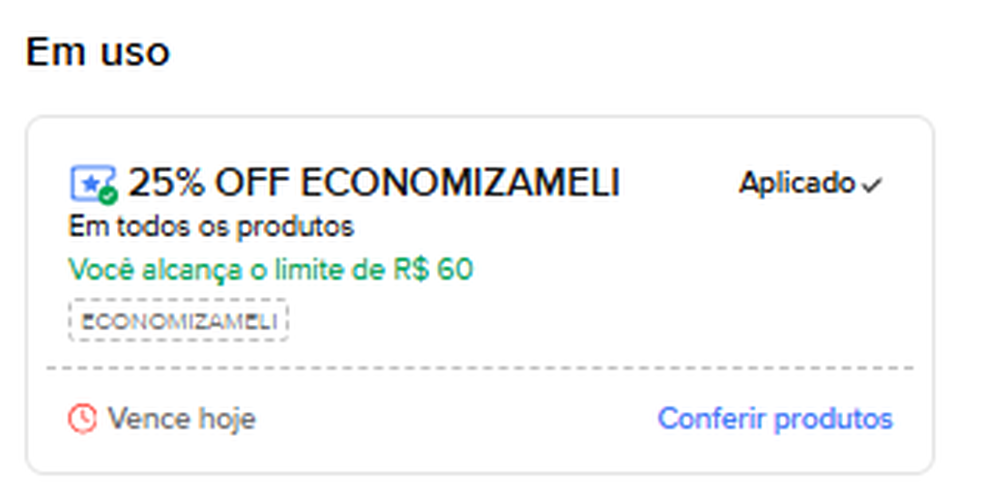Screen dimensions: 988x500
Task: Select the Aplicado status label
Action: [x=797, y=184]
